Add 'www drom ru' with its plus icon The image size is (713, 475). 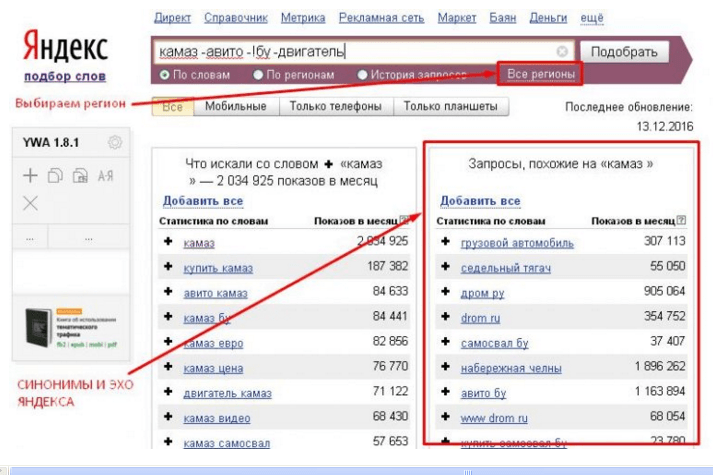click(445, 416)
